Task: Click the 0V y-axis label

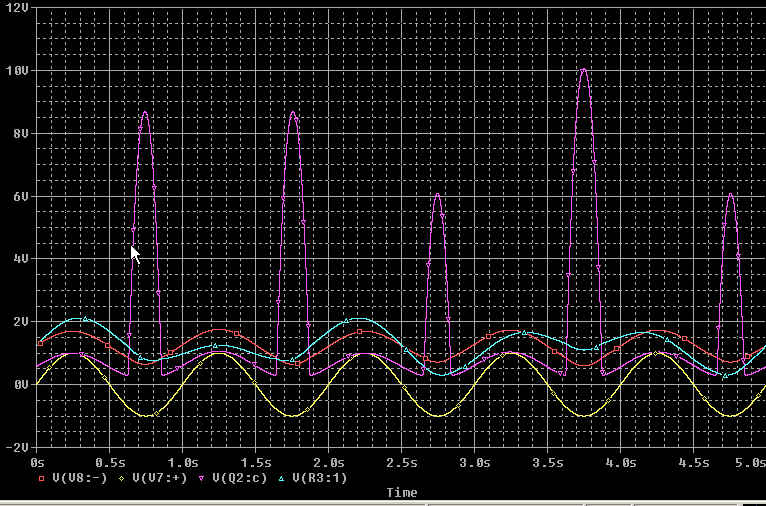Action: (22, 384)
